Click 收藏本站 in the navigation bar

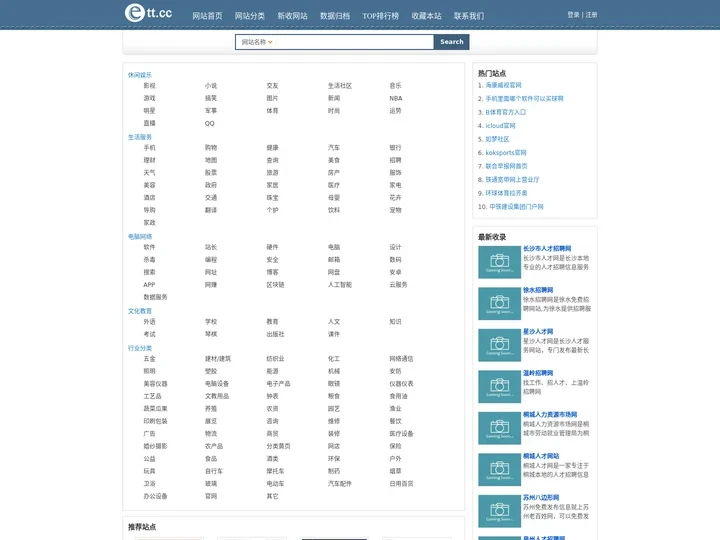pyautogui.click(x=427, y=16)
